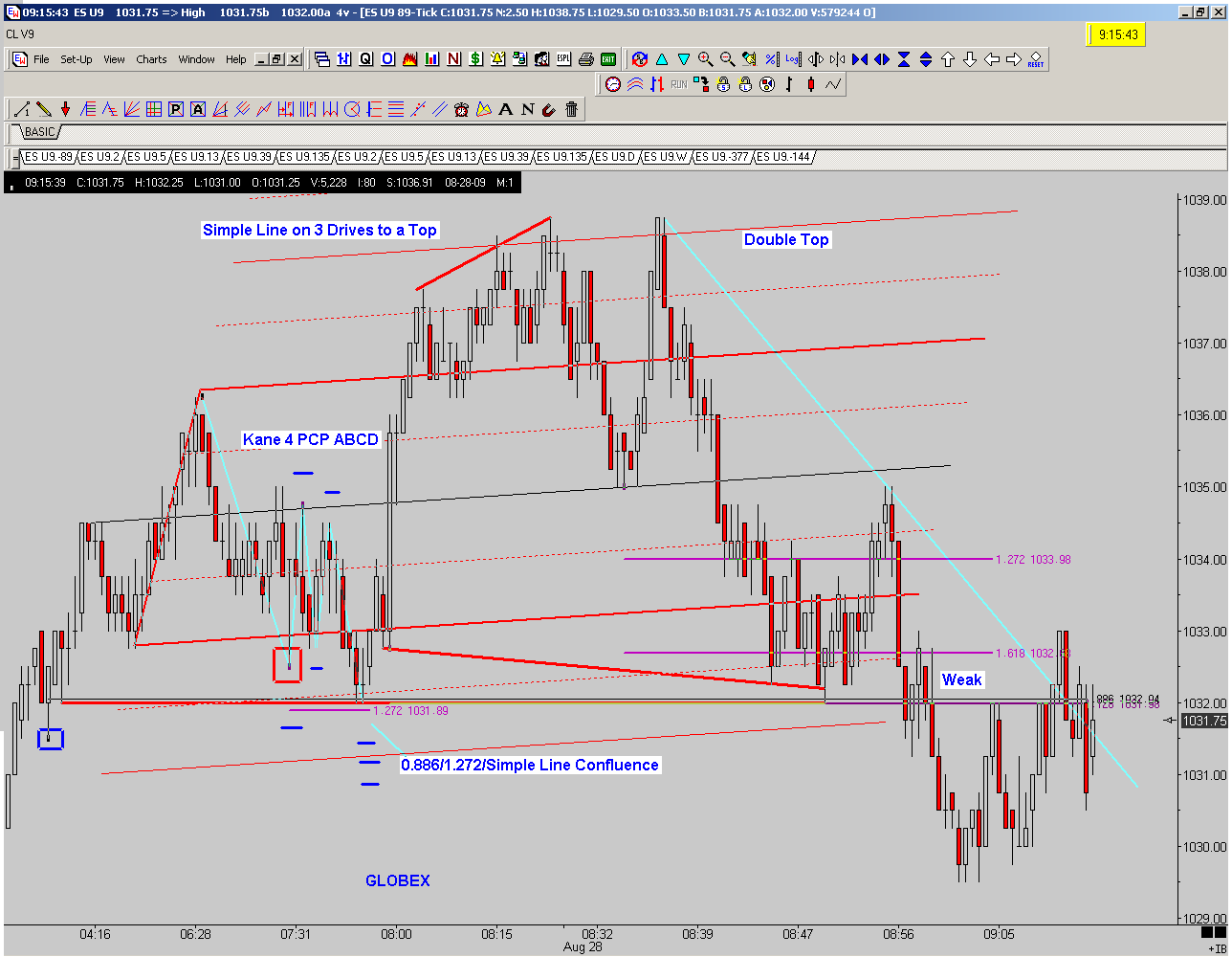Viewport: 1232px width, 957px height.
Task: Select the red down arrow marker tool
Action: (65, 109)
